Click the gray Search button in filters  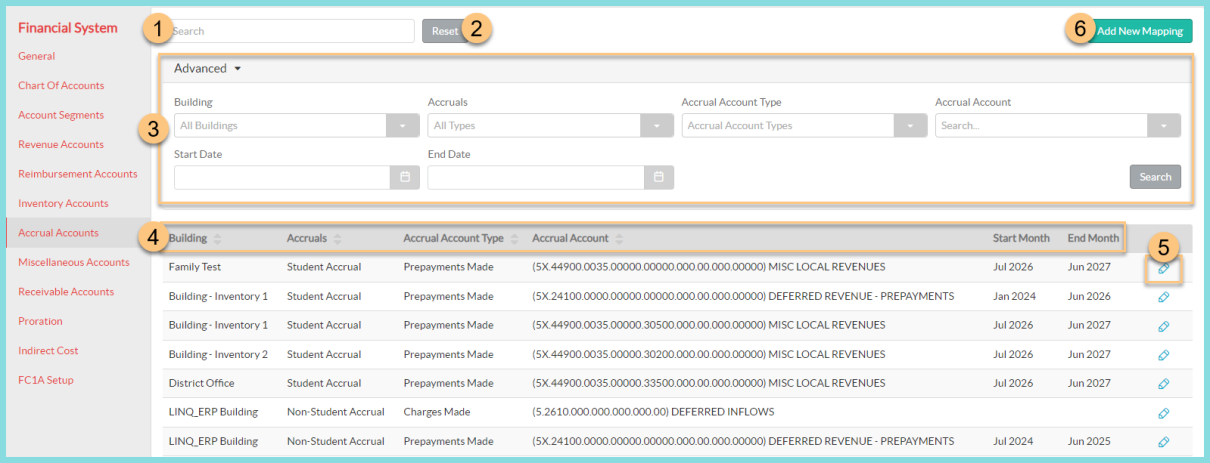pos(1155,177)
